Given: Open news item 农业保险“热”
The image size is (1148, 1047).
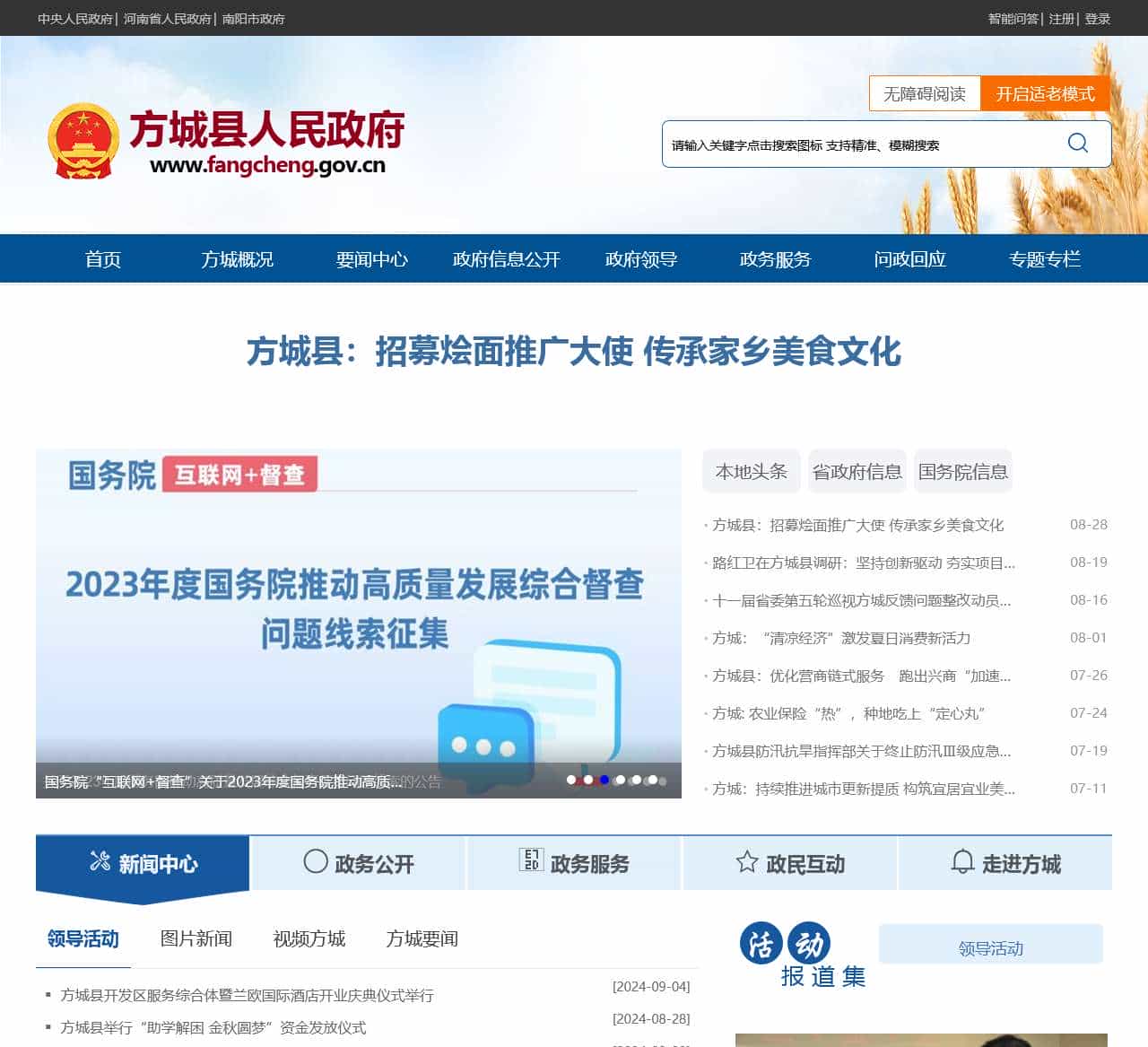Looking at the screenshot, I should [x=848, y=713].
